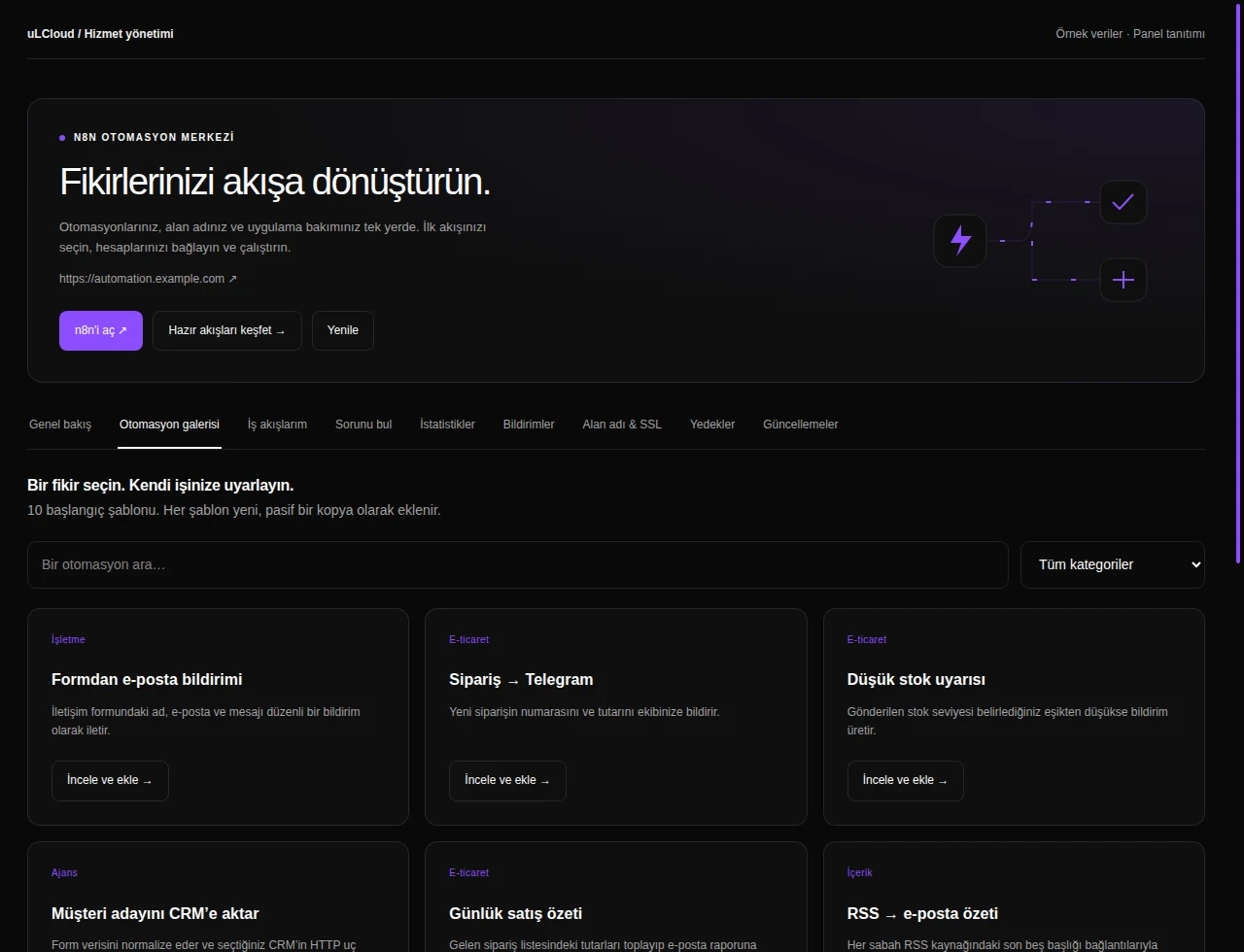Screen dimensions: 1244x952
Task: Click the Yenile refresh button
Action: coord(343,330)
